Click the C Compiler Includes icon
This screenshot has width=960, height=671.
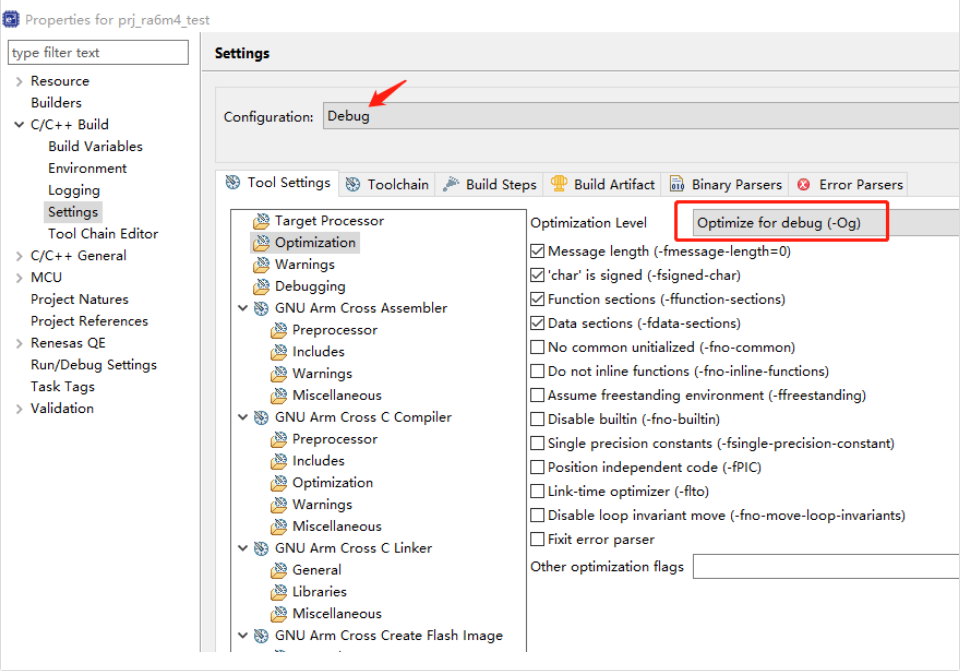click(279, 460)
